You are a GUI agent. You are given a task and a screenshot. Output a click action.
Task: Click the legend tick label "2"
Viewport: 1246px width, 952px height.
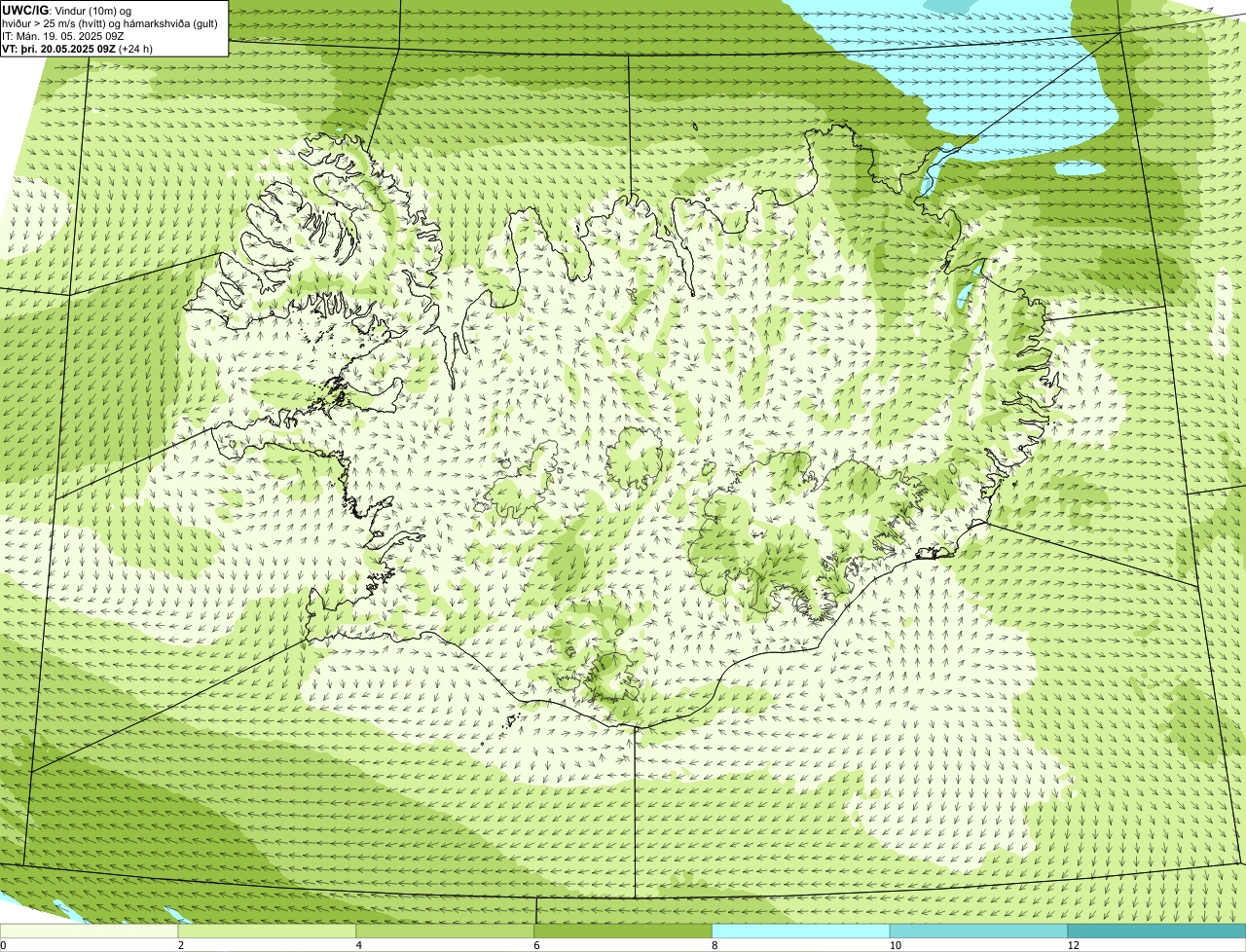(x=181, y=945)
